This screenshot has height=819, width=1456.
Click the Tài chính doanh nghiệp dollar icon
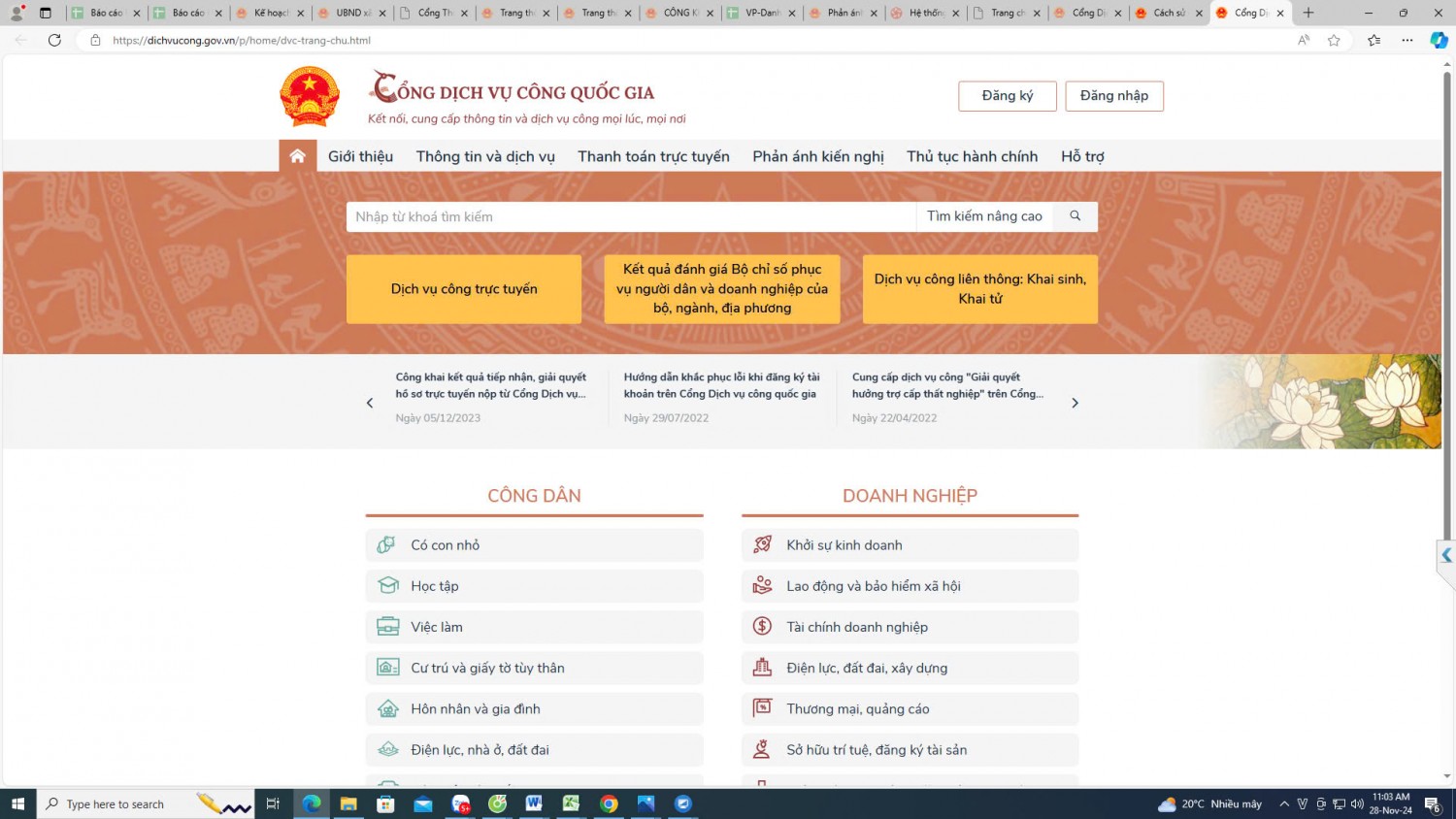tap(763, 627)
